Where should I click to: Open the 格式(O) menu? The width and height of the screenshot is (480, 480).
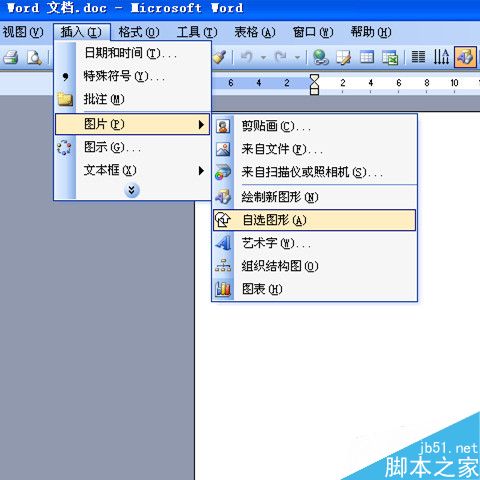tap(139, 32)
